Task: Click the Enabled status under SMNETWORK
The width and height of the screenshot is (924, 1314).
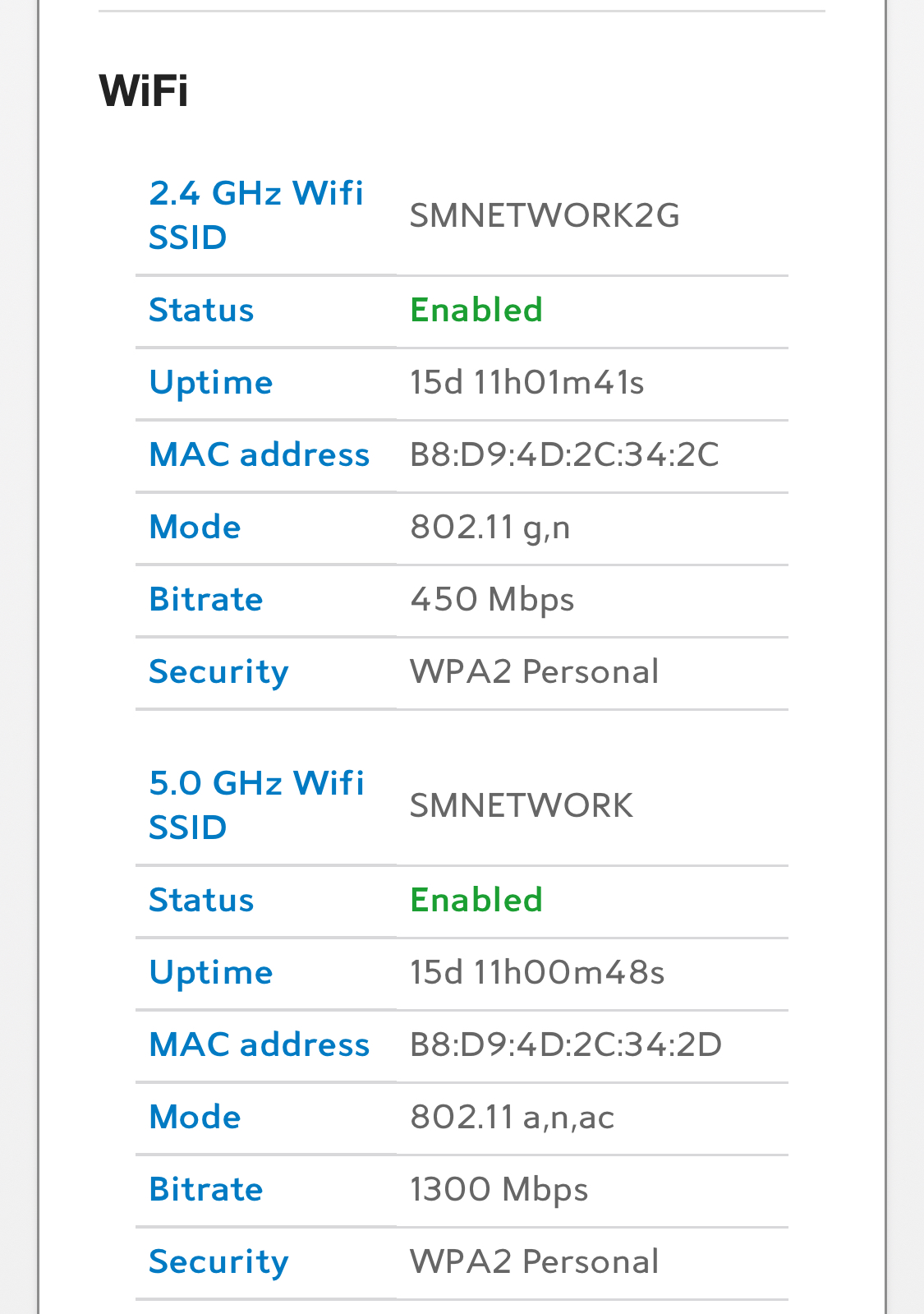Action: (x=476, y=900)
